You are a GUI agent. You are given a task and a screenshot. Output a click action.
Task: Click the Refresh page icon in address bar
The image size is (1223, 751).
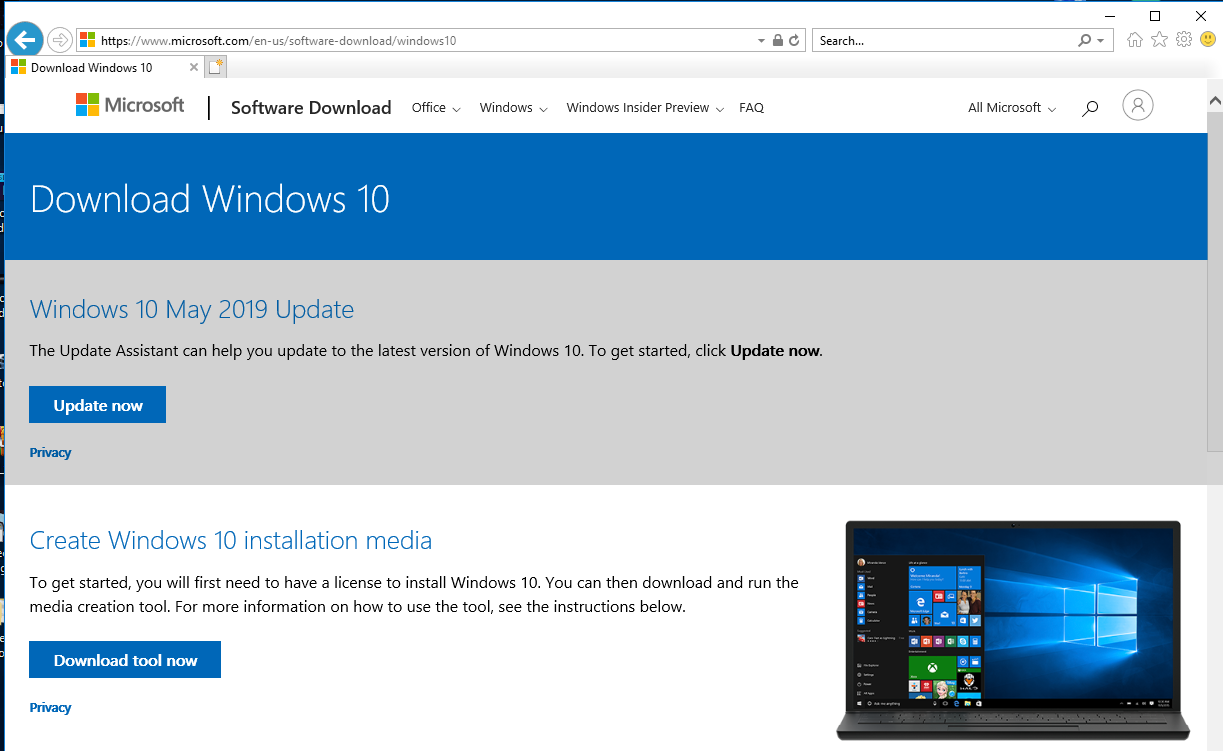pos(795,41)
